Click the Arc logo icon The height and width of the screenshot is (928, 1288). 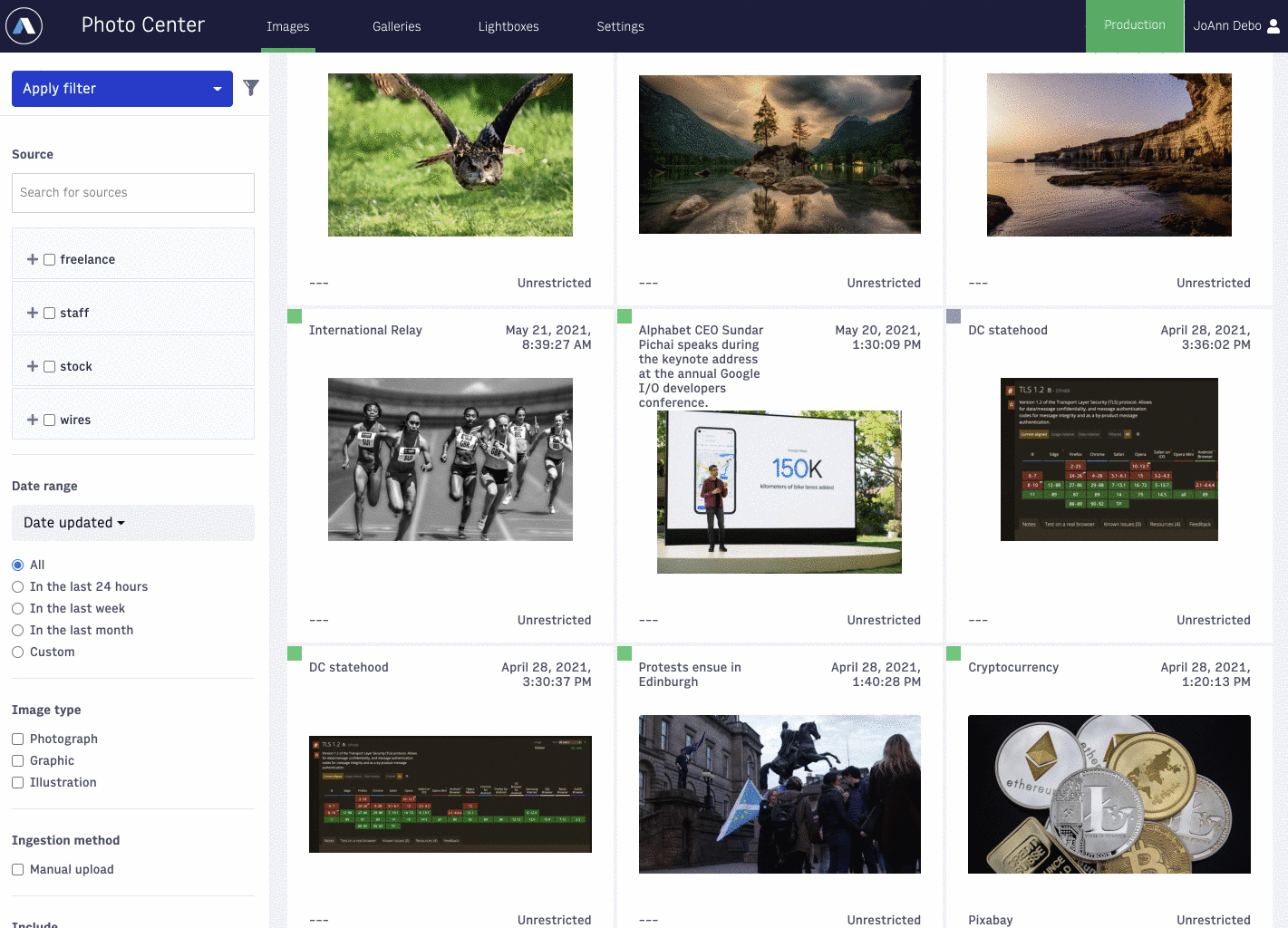(24, 26)
